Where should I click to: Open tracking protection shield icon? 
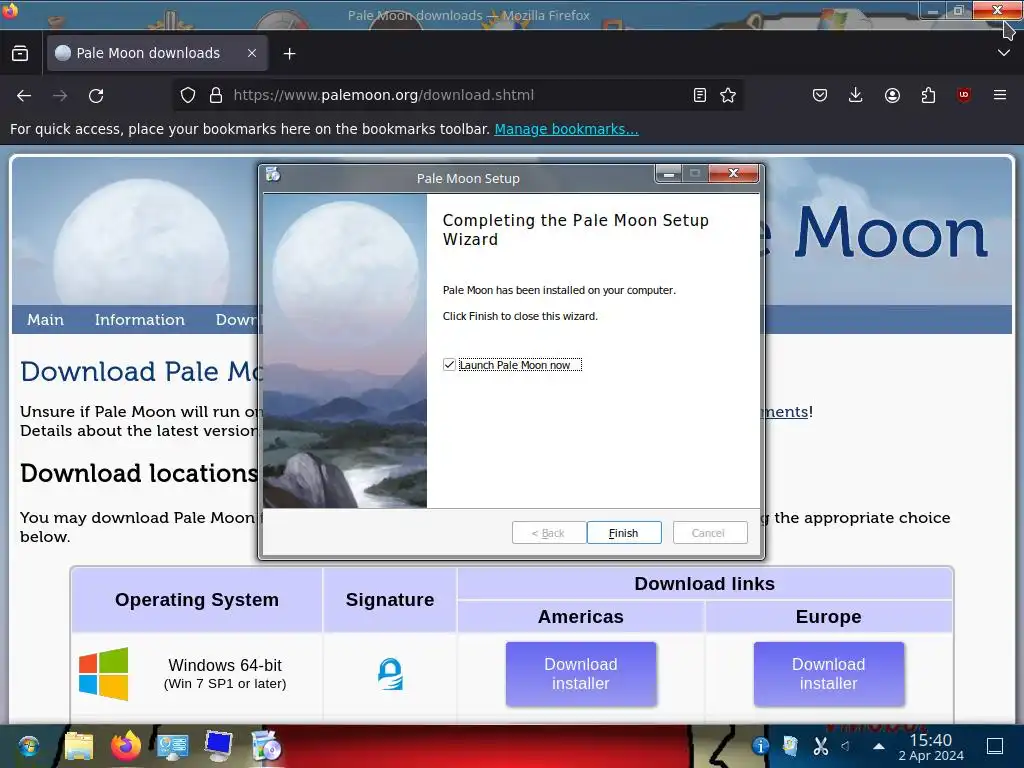coord(188,95)
